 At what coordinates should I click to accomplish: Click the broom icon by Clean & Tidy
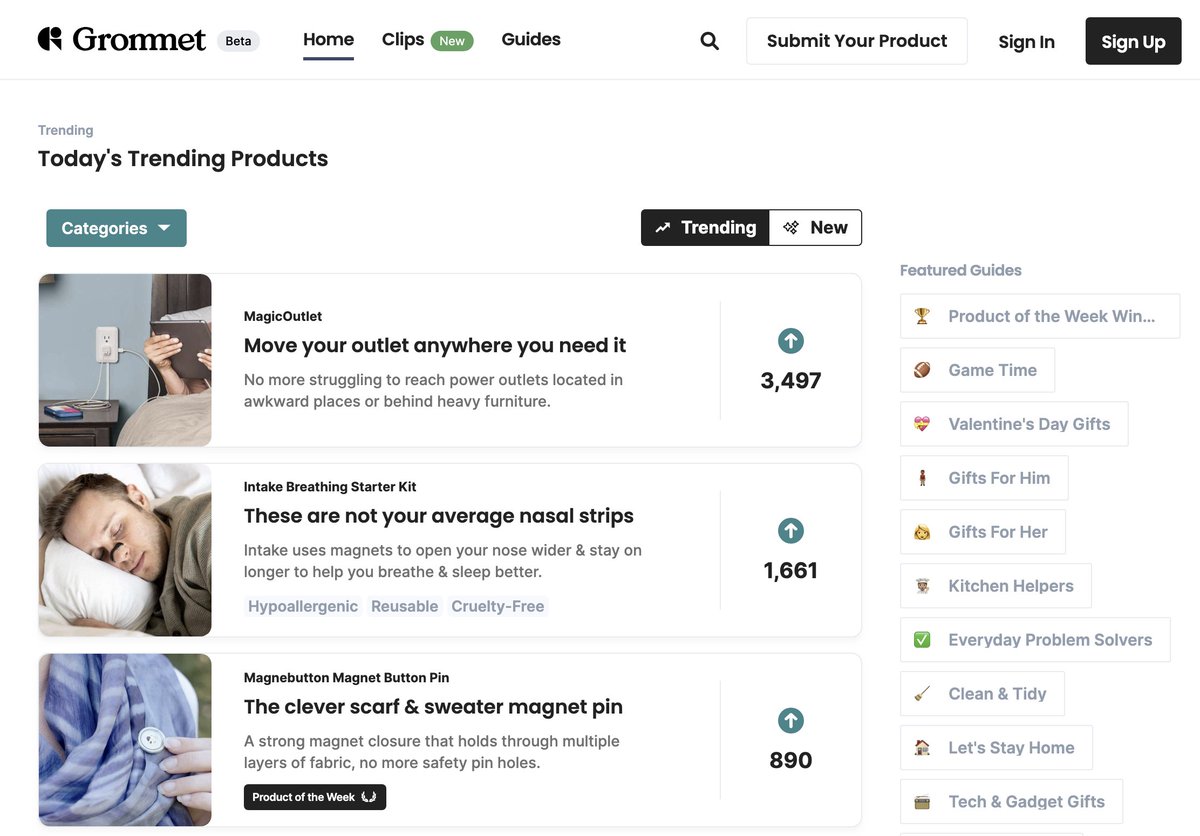[x=922, y=694]
